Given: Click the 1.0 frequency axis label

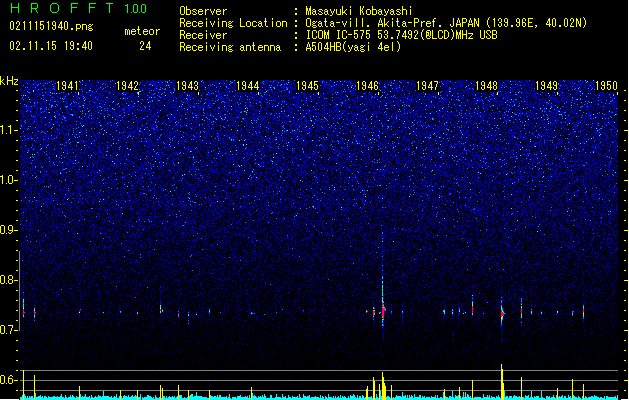Looking at the screenshot, I should click(9, 180).
